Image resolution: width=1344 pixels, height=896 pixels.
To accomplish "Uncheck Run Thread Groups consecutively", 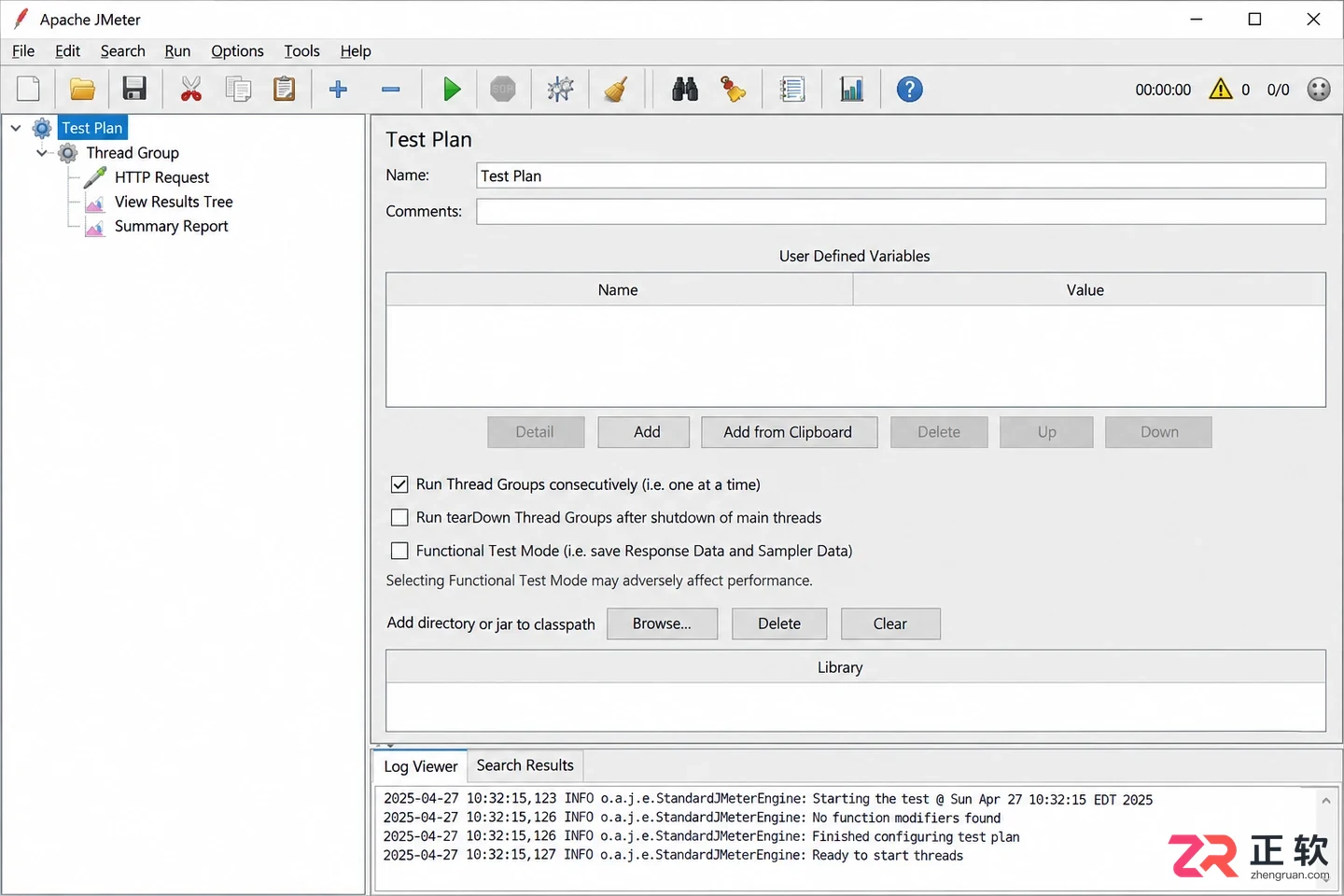I will [399, 484].
